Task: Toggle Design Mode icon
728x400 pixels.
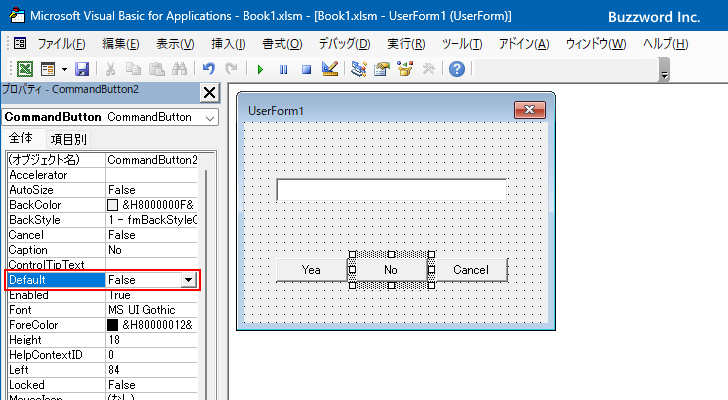Action: (x=330, y=69)
